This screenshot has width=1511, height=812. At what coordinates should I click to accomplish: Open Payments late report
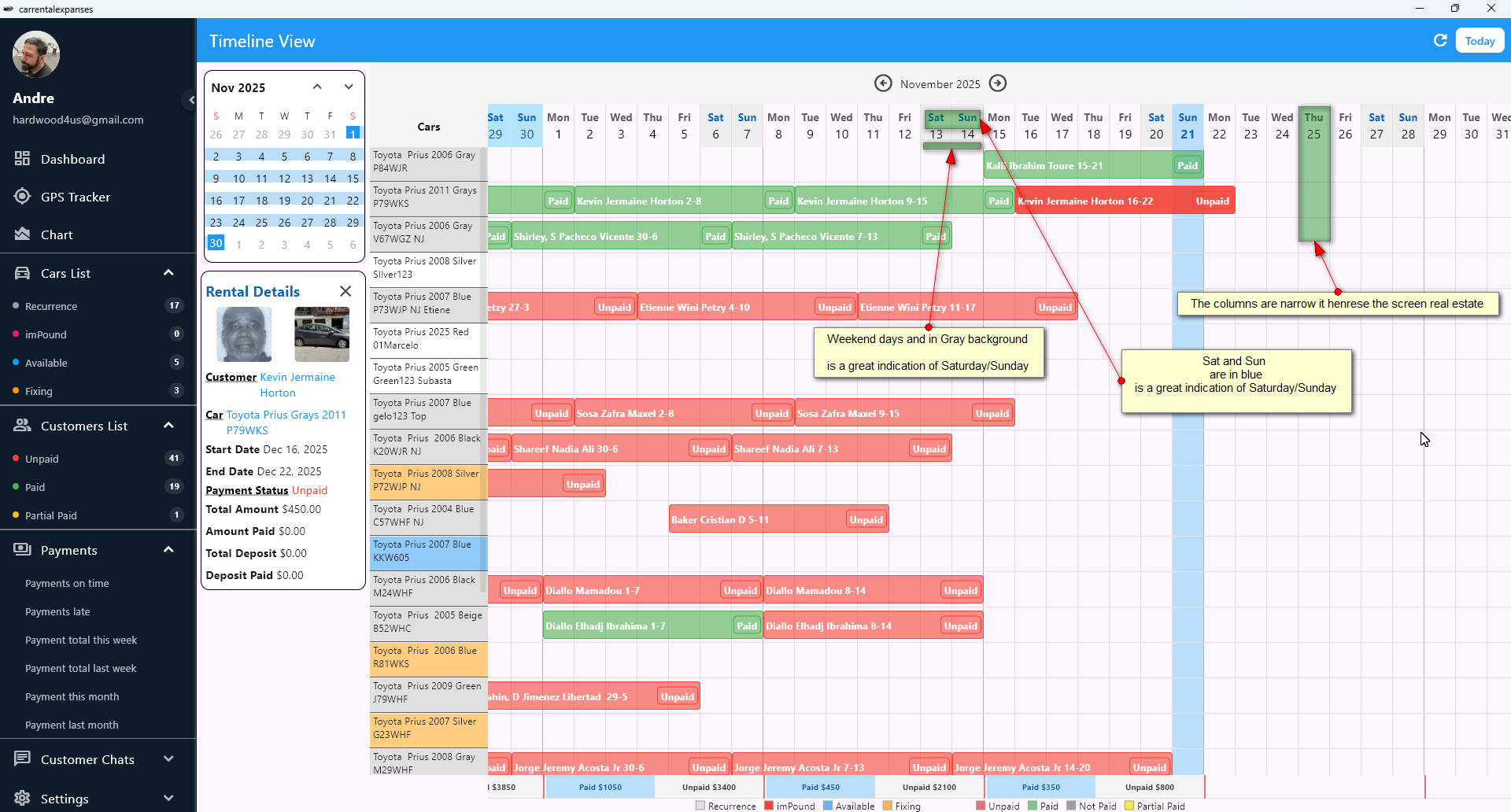click(57, 611)
